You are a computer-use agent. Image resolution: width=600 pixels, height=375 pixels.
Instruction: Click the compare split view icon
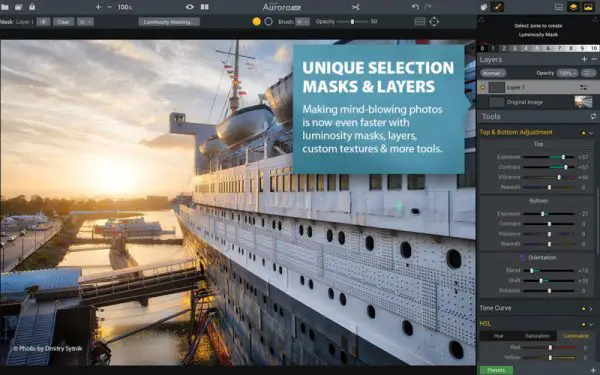(x=205, y=7)
